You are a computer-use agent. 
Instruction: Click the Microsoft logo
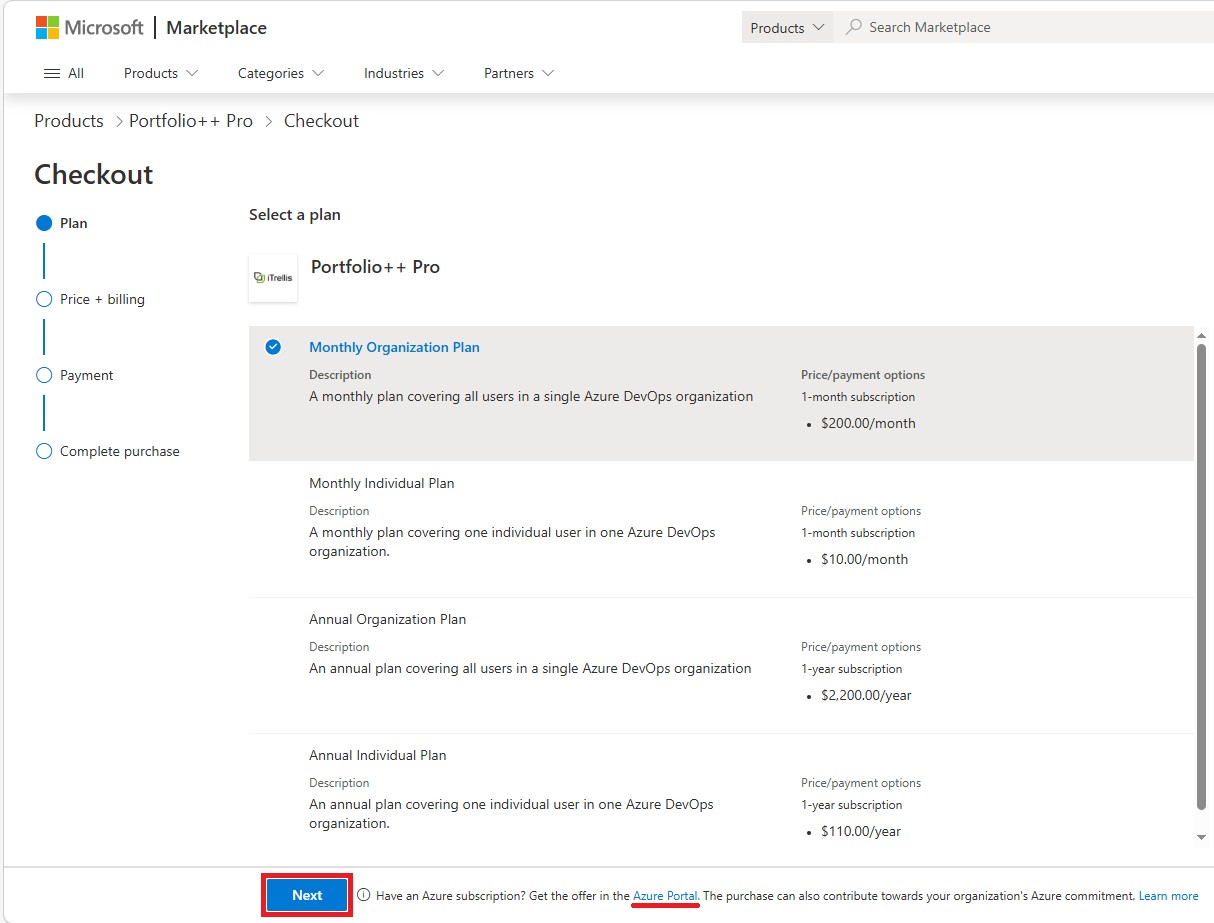point(90,27)
